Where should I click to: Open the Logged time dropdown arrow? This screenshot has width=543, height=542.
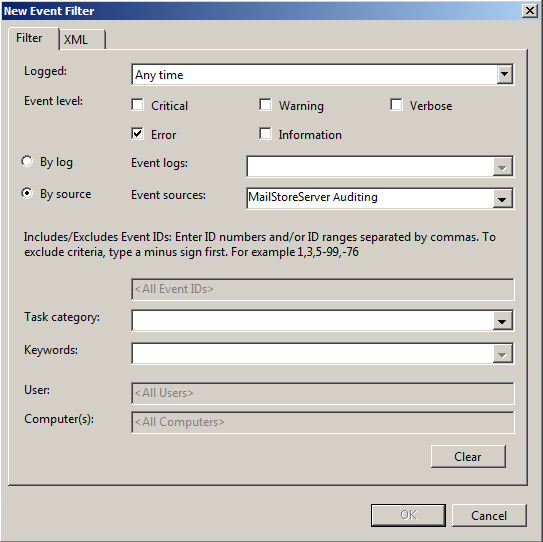(504, 74)
